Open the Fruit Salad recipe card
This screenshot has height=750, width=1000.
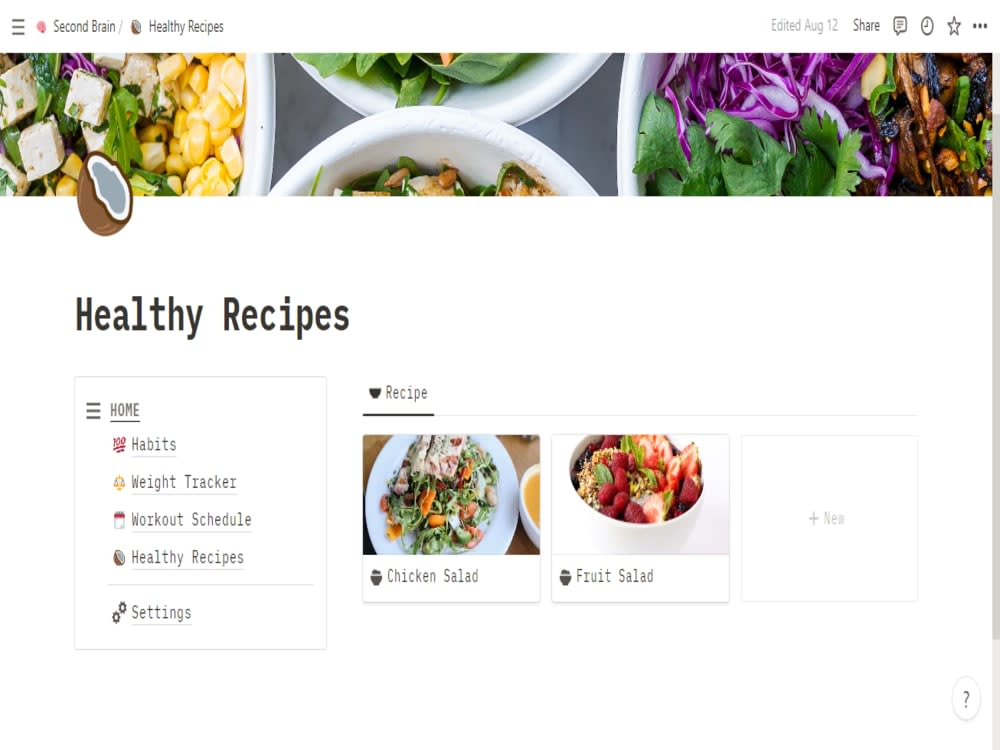[640, 518]
